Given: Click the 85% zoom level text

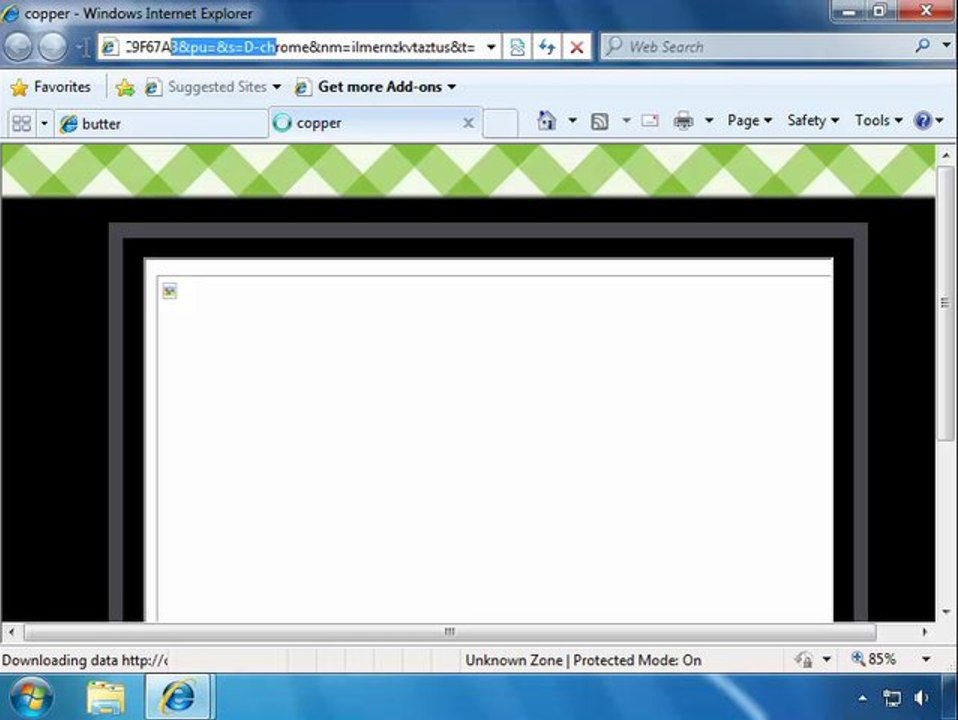Looking at the screenshot, I should [882, 659].
